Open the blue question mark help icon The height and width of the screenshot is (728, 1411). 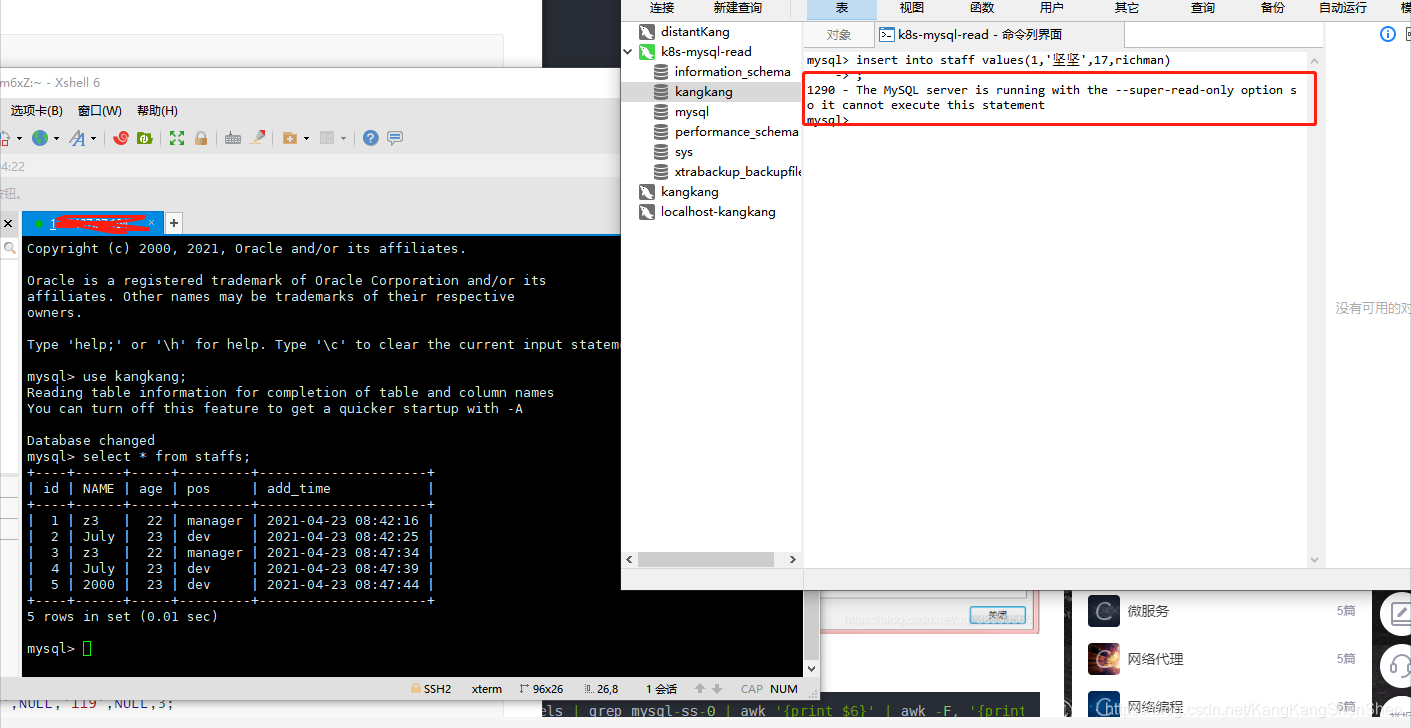coord(371,138)
